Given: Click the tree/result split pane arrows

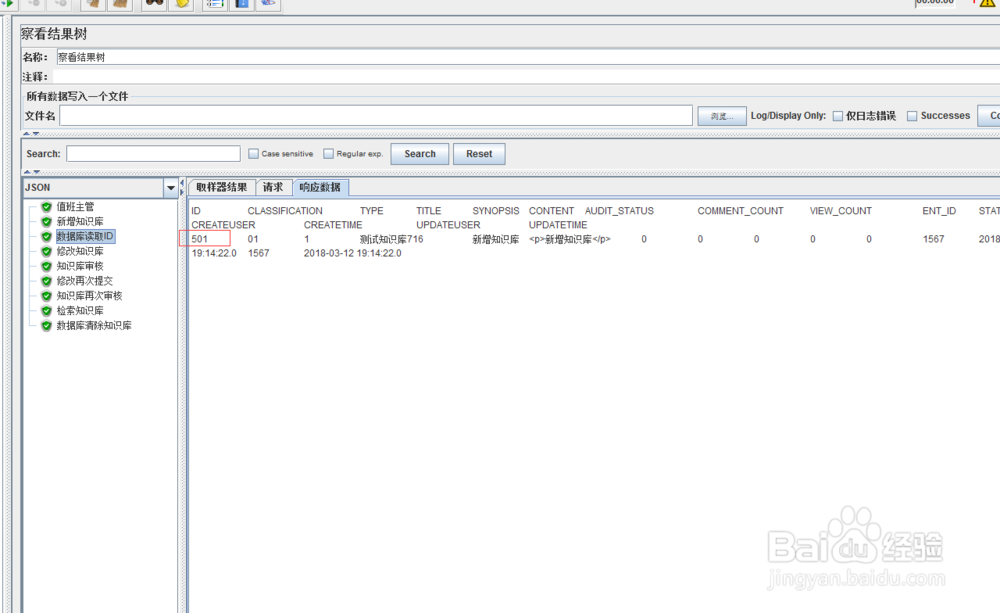Looking at the screenshot, I should point(182,187).
